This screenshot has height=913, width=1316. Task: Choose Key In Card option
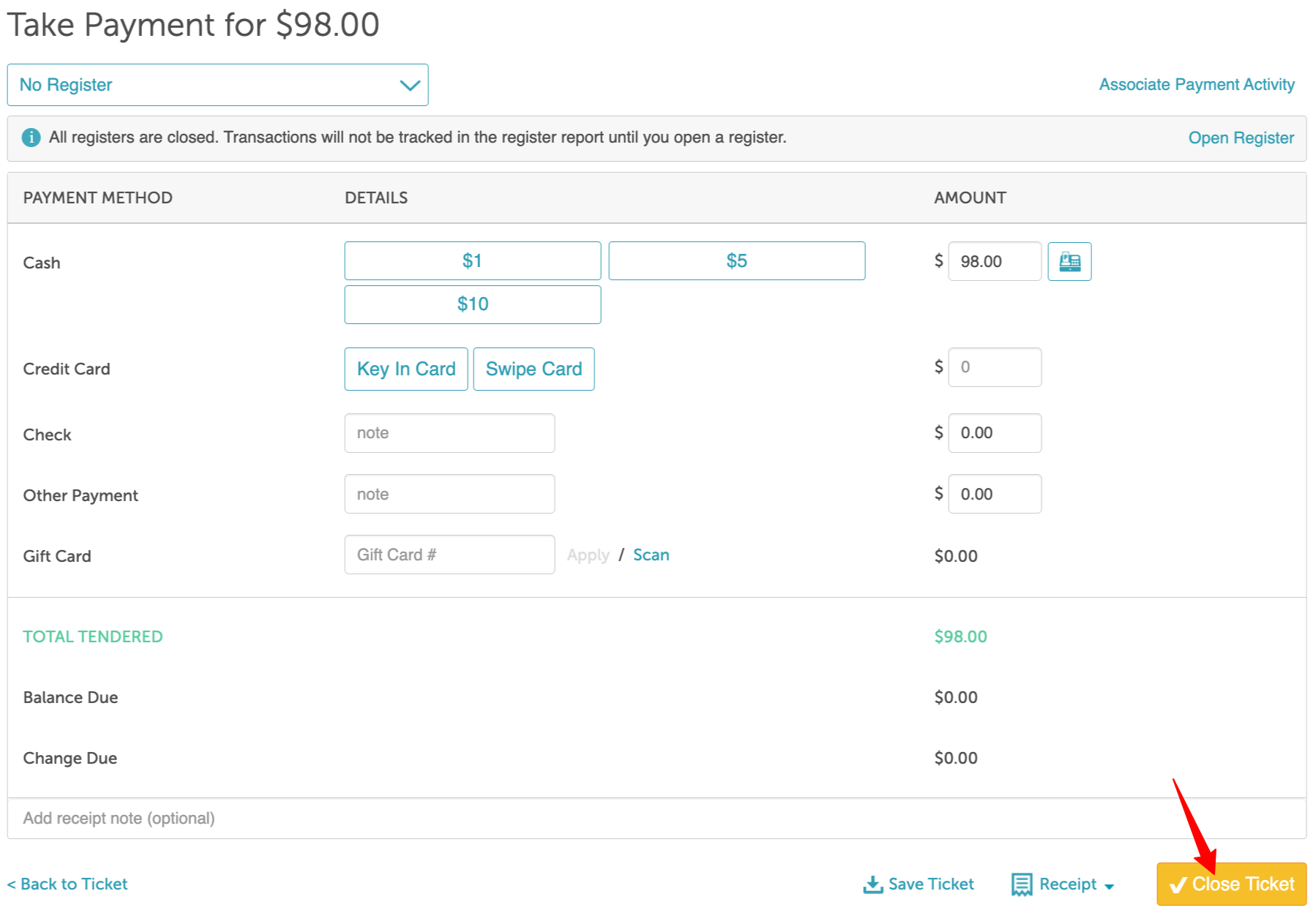tap(406, 369)
